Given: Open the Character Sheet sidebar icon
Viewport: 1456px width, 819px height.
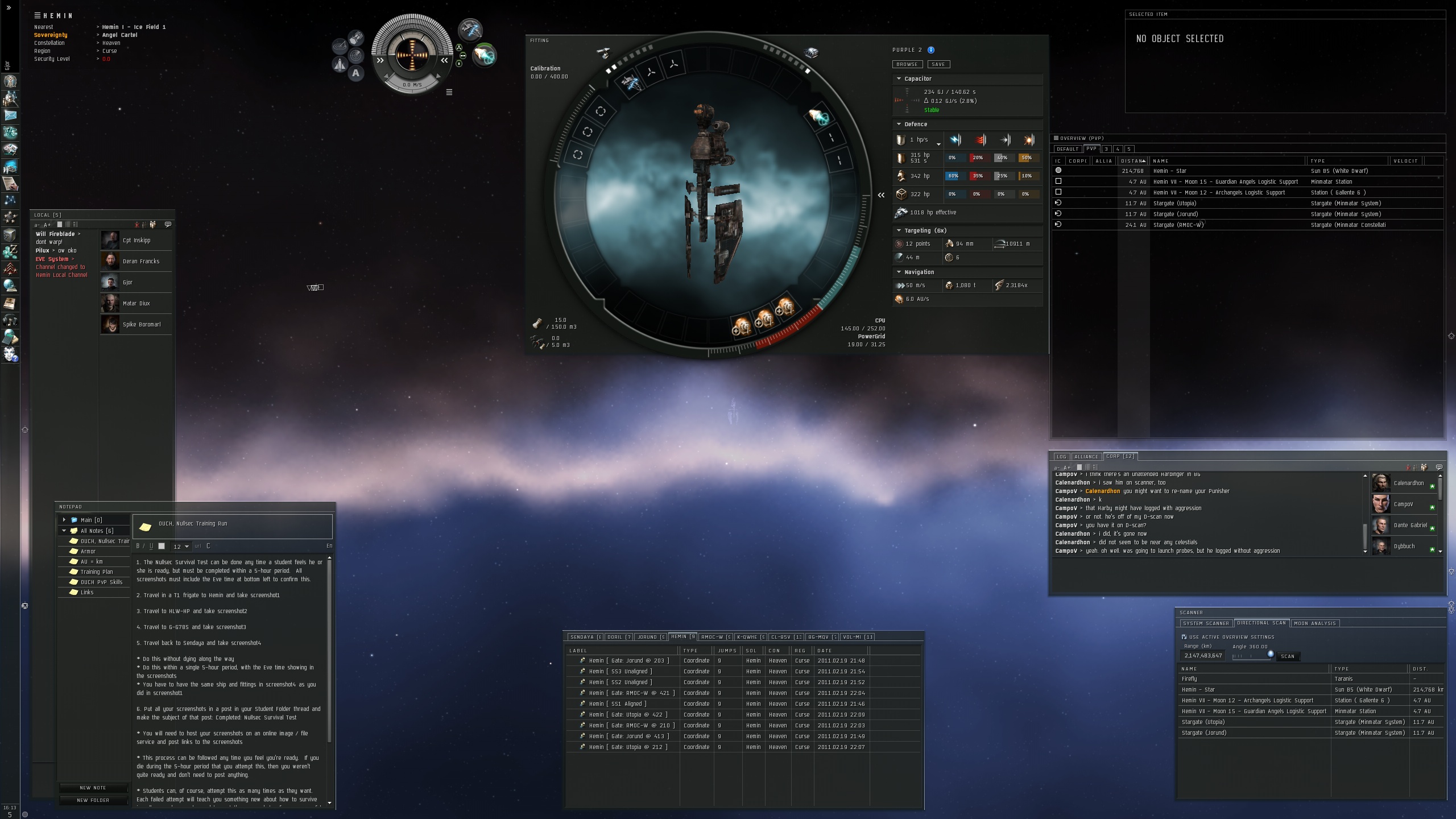Looking at the screenshot, I should pos(10,81).
